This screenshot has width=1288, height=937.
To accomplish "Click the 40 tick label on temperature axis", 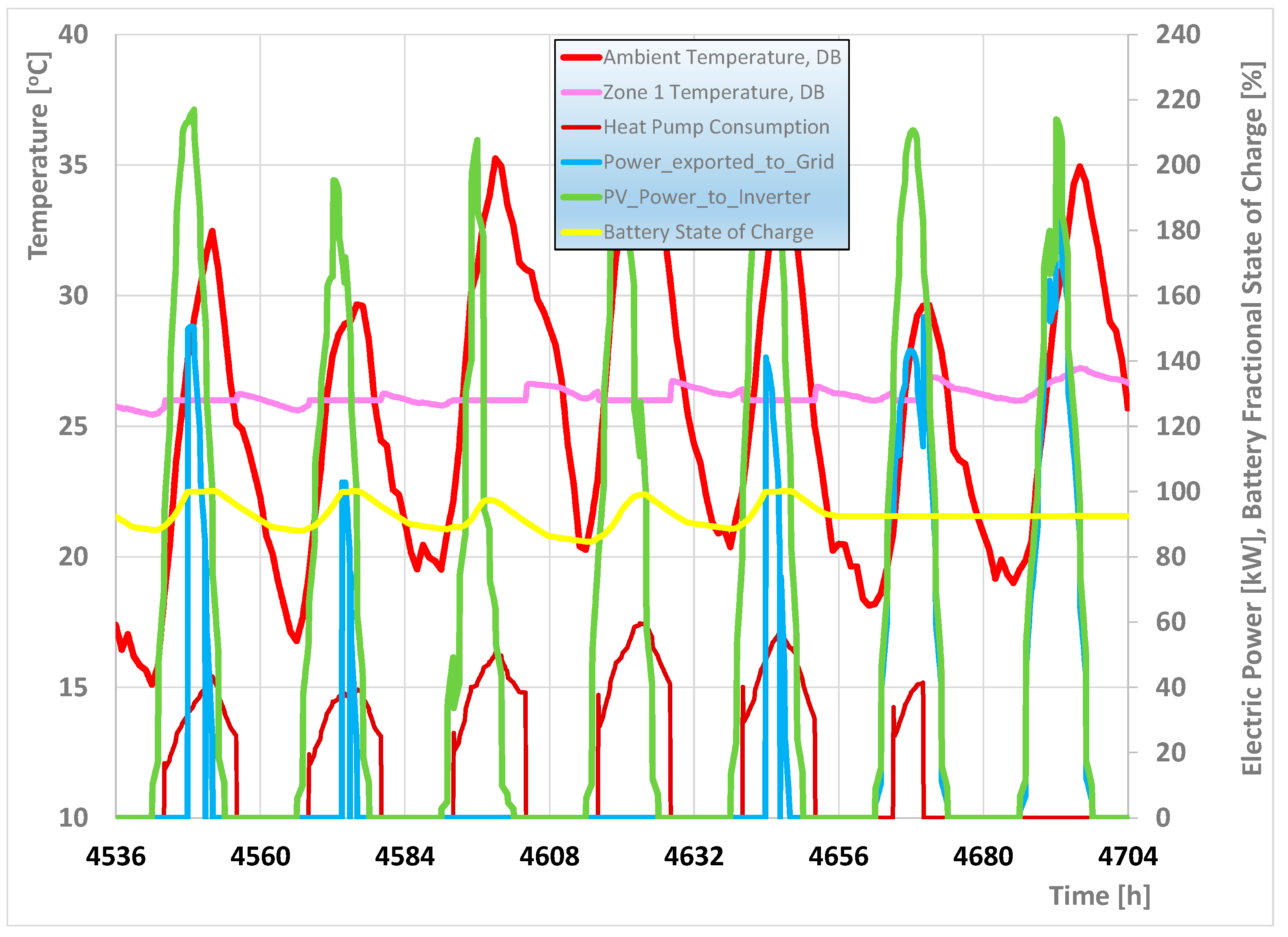I will coord(73,35).
